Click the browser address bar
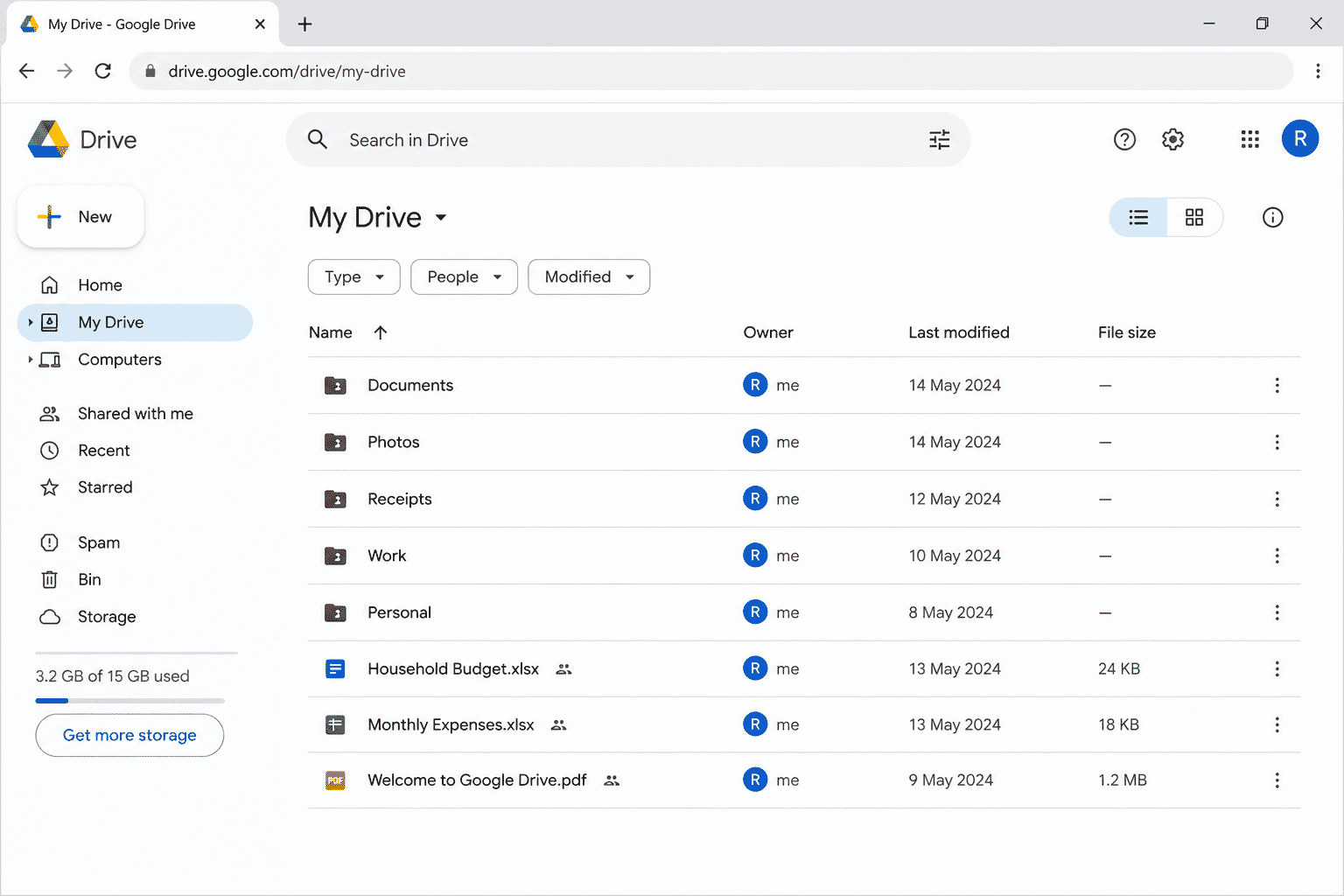 (x=710, y=71)
